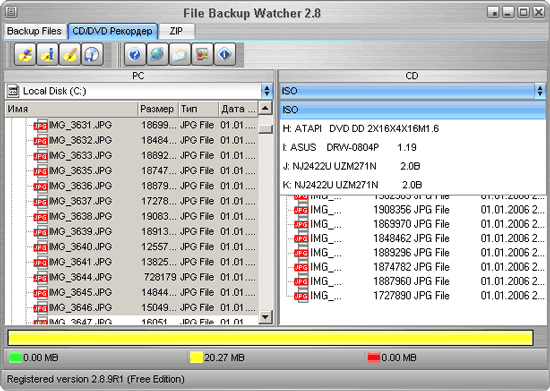Sort by the Дата column header
550x391 pixels.
[238, 109]
